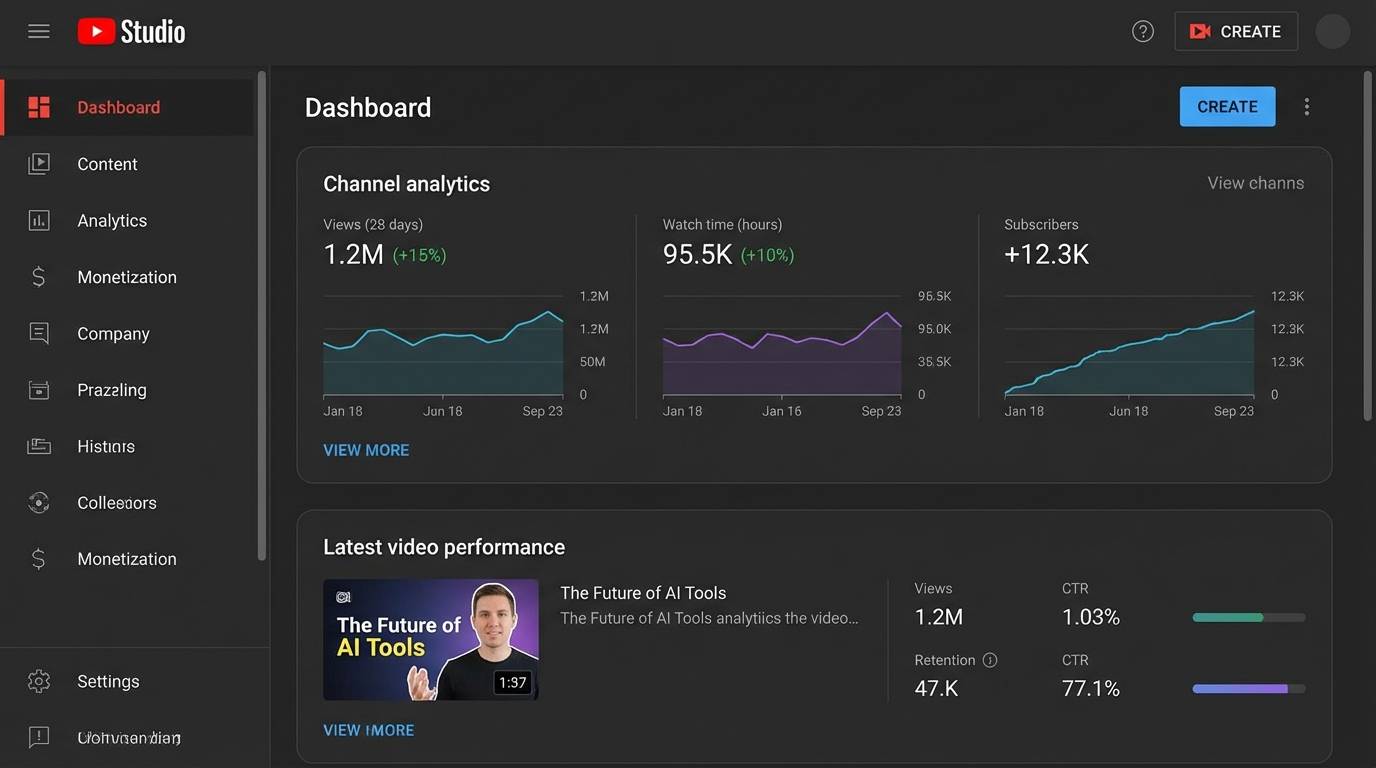This screenshot has width=1376, height=768.
Task: Select the Analytics sidebar icon
Action: pos(38,220)
